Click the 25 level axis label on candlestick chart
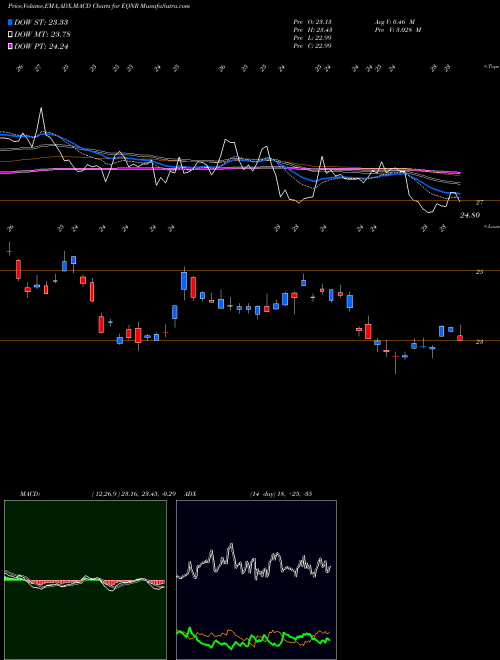The width and height of the screenshot is (500, 660). coord(479,272)
